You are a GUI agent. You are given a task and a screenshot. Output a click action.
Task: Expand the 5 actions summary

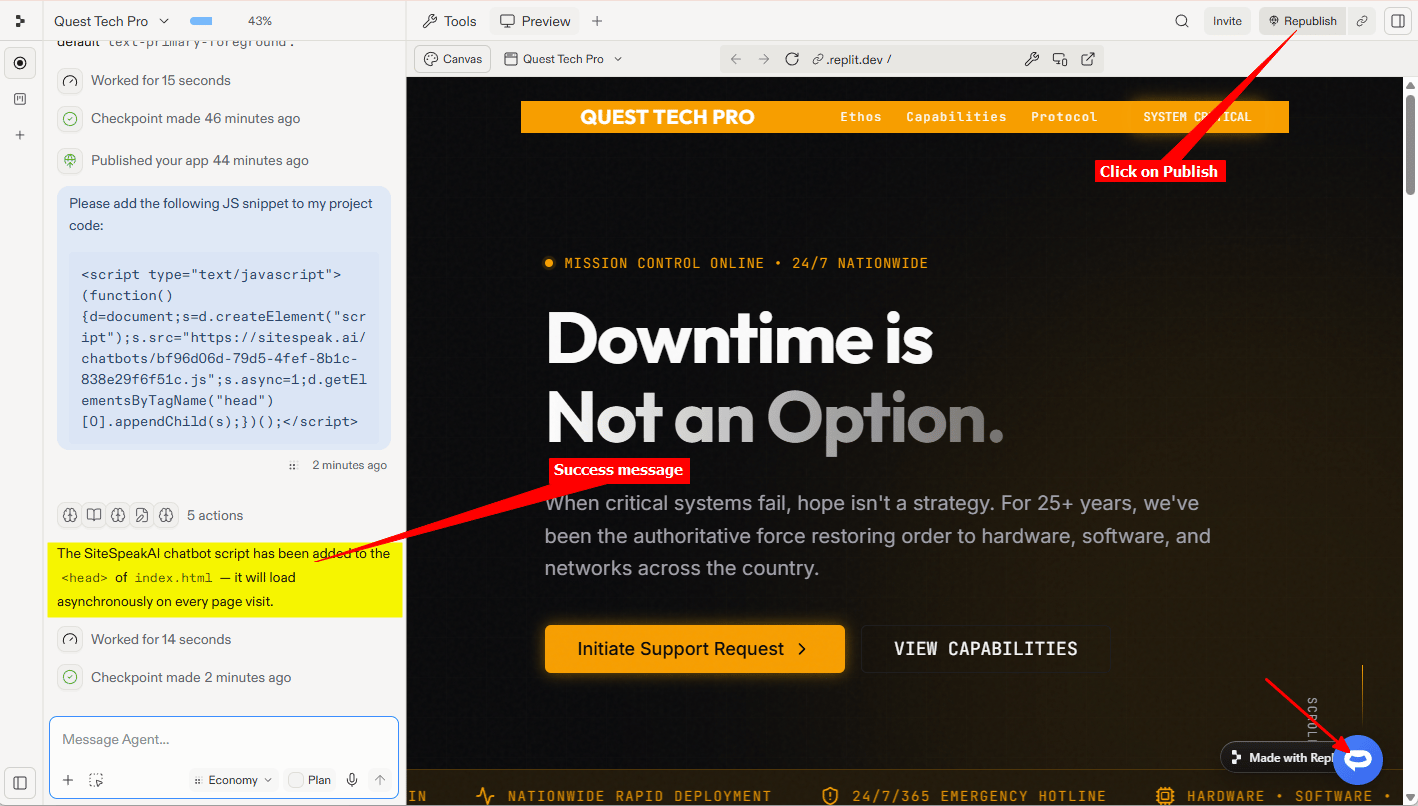(x=215, y=515)
